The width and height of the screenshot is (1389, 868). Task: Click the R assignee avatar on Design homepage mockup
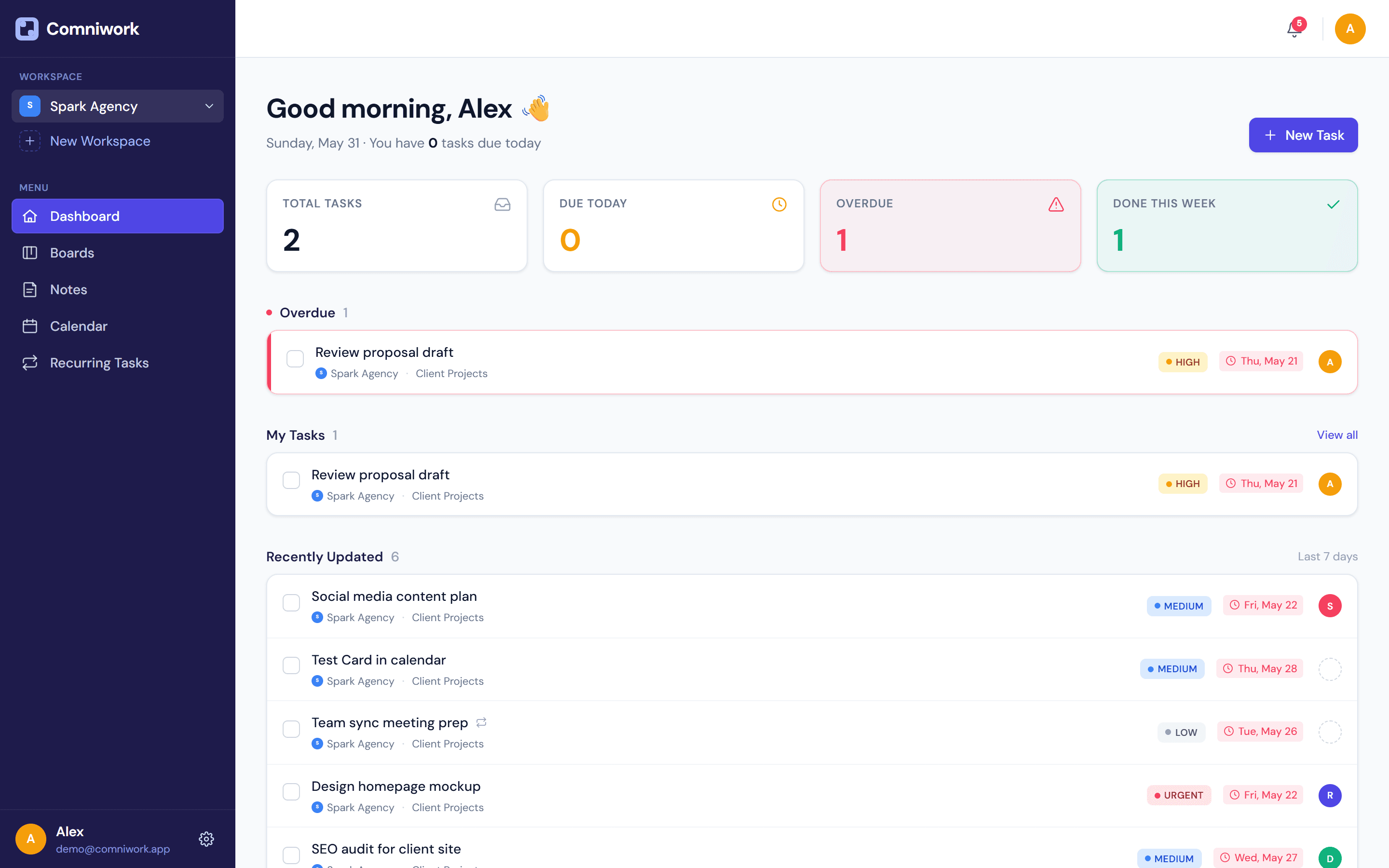(1329, 795)
